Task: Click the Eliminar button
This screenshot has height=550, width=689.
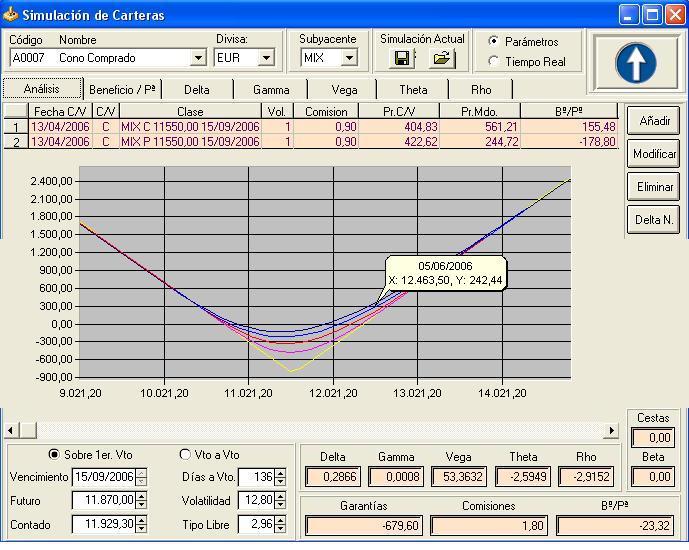Action: click(654, 187)
